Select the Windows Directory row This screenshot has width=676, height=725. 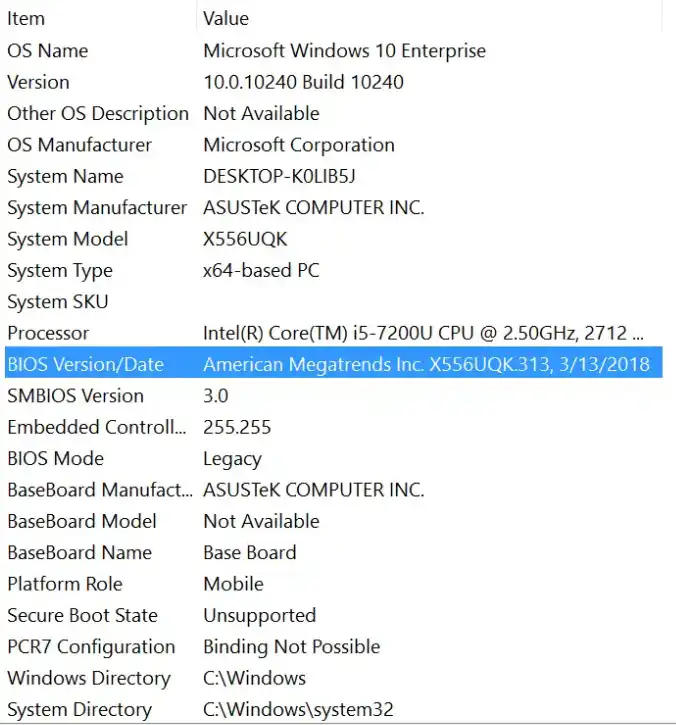click(89, 678)
